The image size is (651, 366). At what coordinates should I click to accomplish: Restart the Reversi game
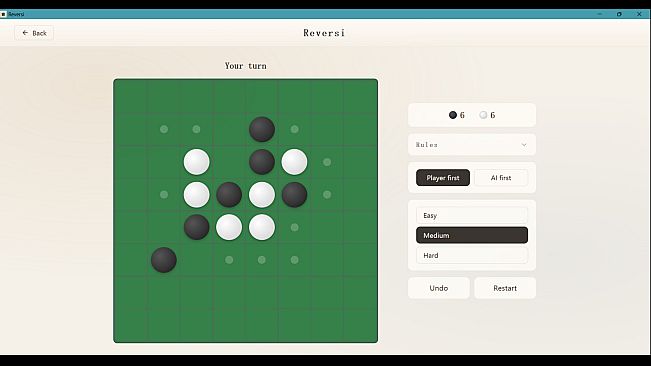(505, 288)
